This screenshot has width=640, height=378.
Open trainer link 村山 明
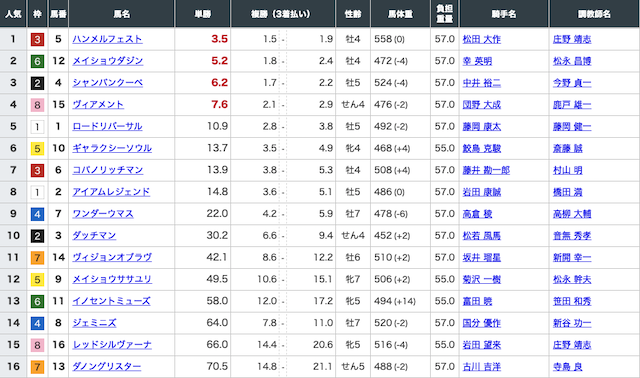coord(568,170)
